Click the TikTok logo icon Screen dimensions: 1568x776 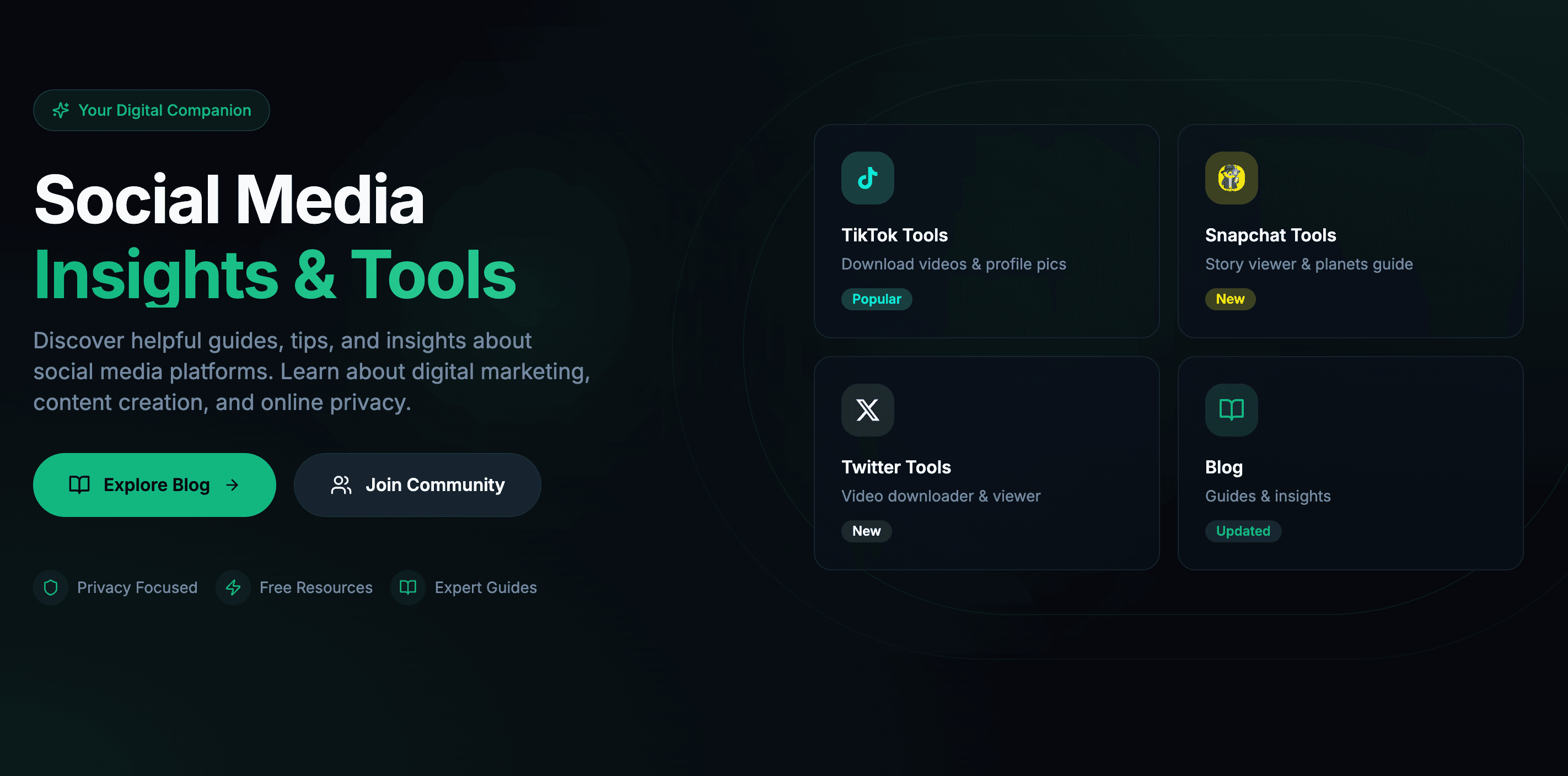click(x=867, y=177)
